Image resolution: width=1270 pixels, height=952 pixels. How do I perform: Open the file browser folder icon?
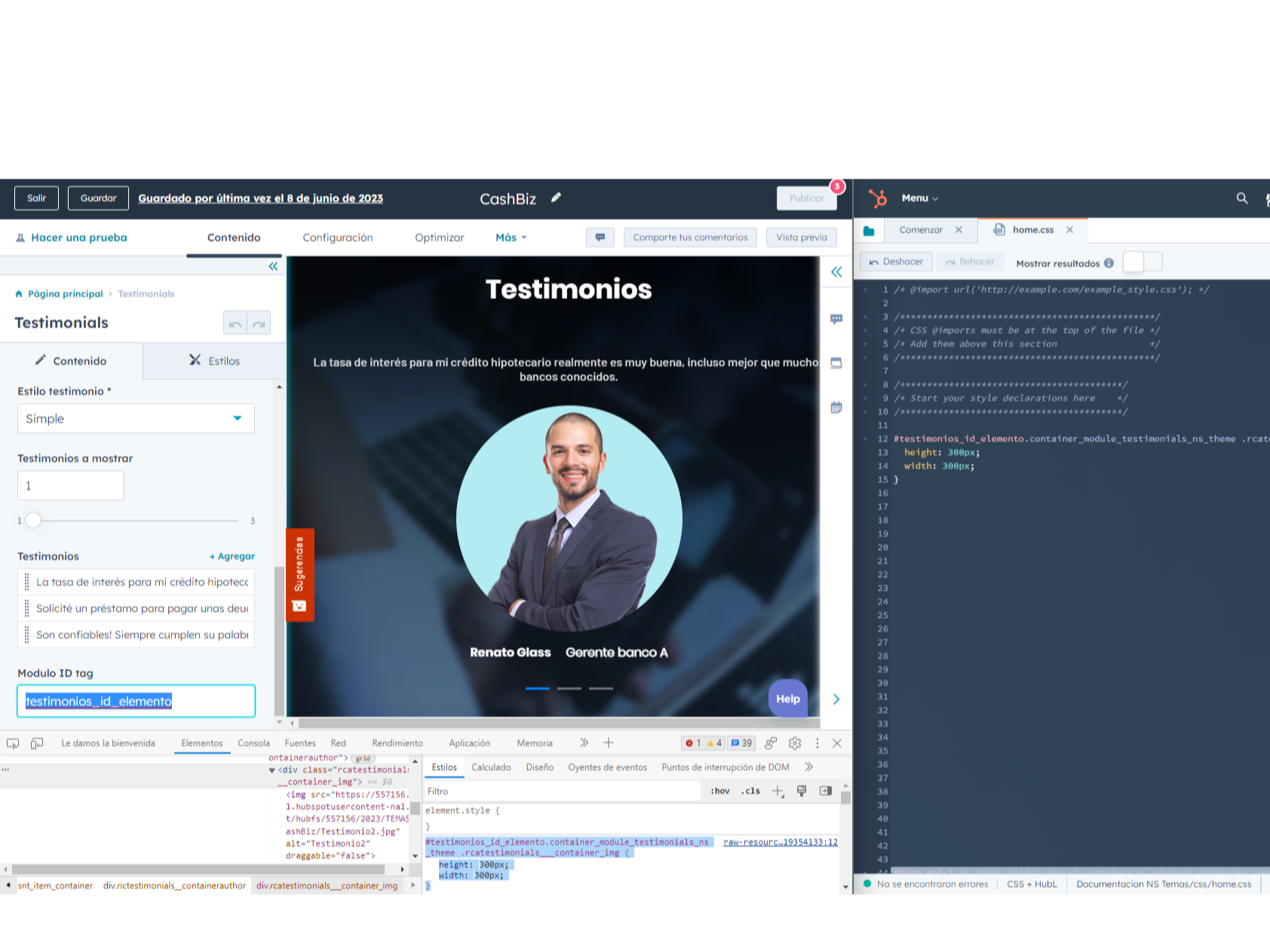869,231
